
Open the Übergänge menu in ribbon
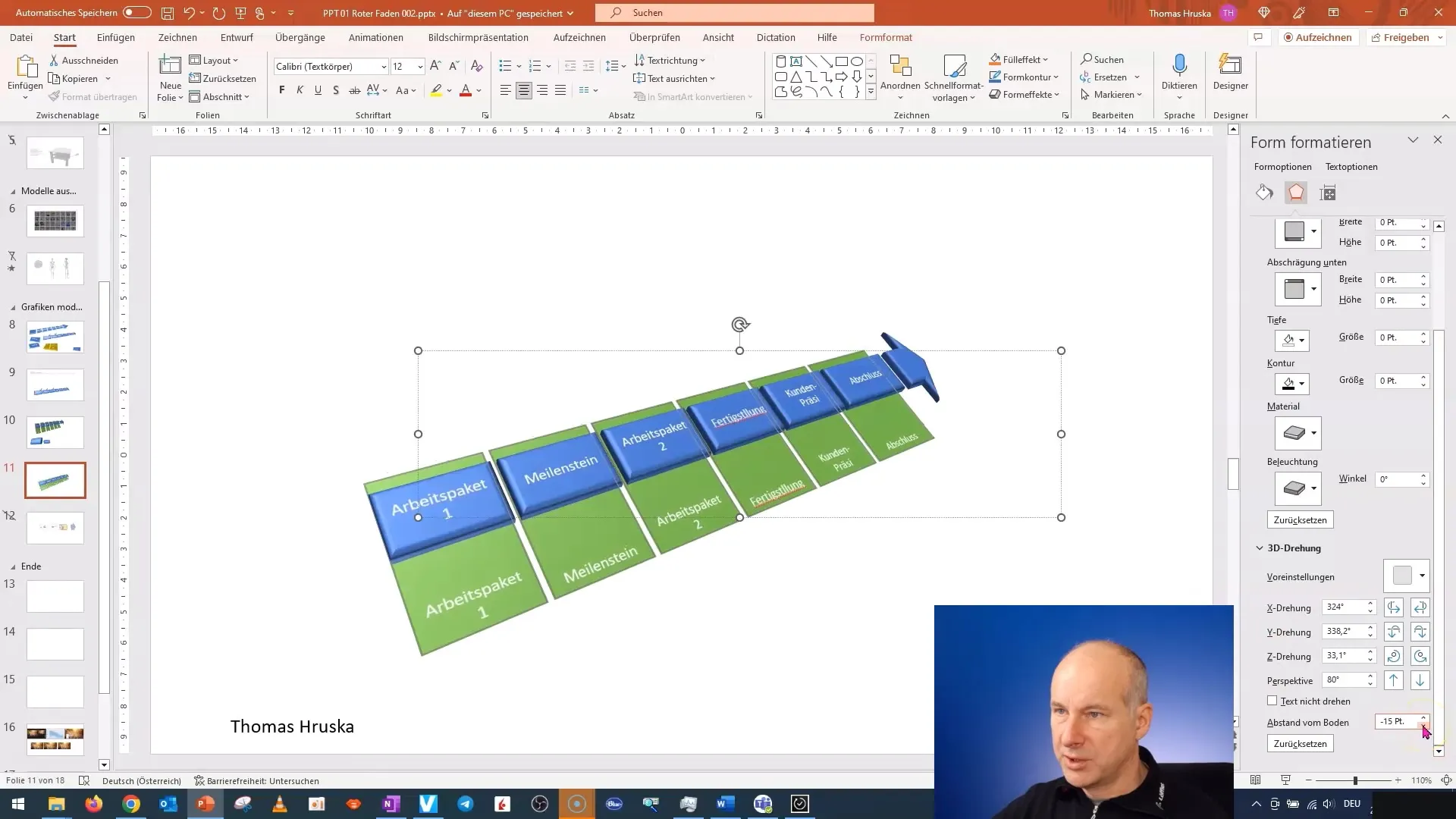(300, 37)
